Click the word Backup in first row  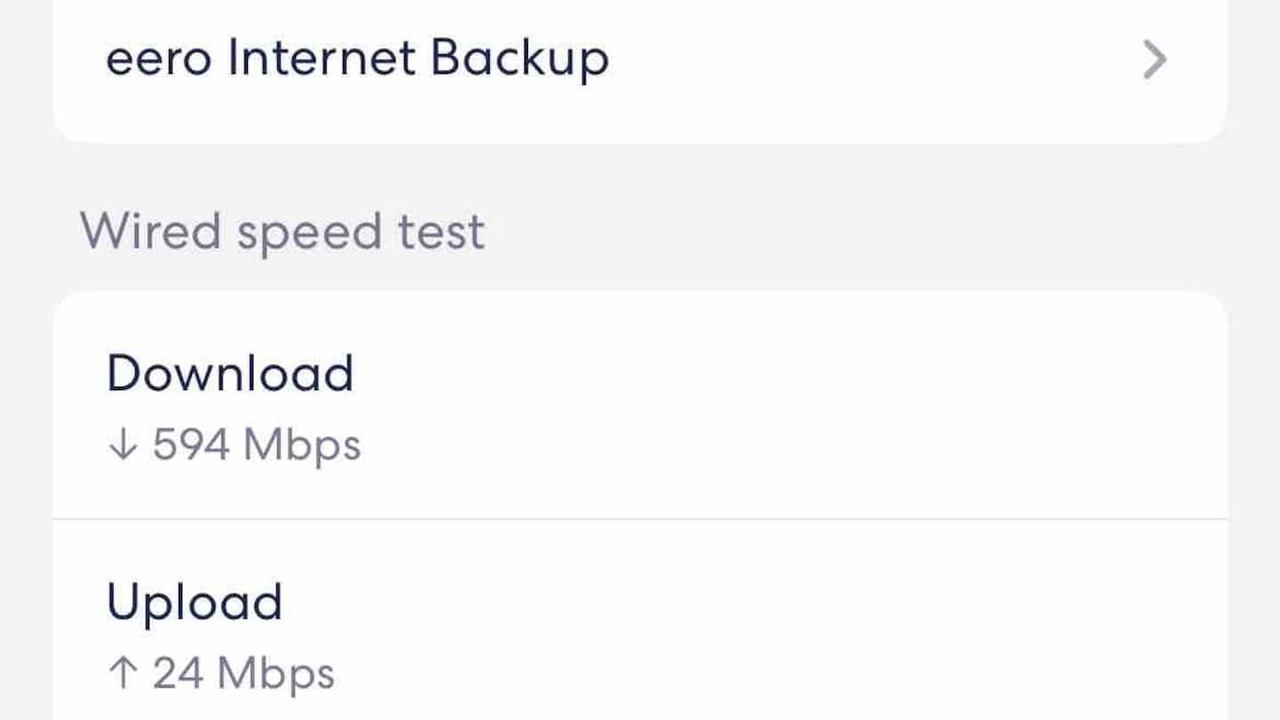519,58
